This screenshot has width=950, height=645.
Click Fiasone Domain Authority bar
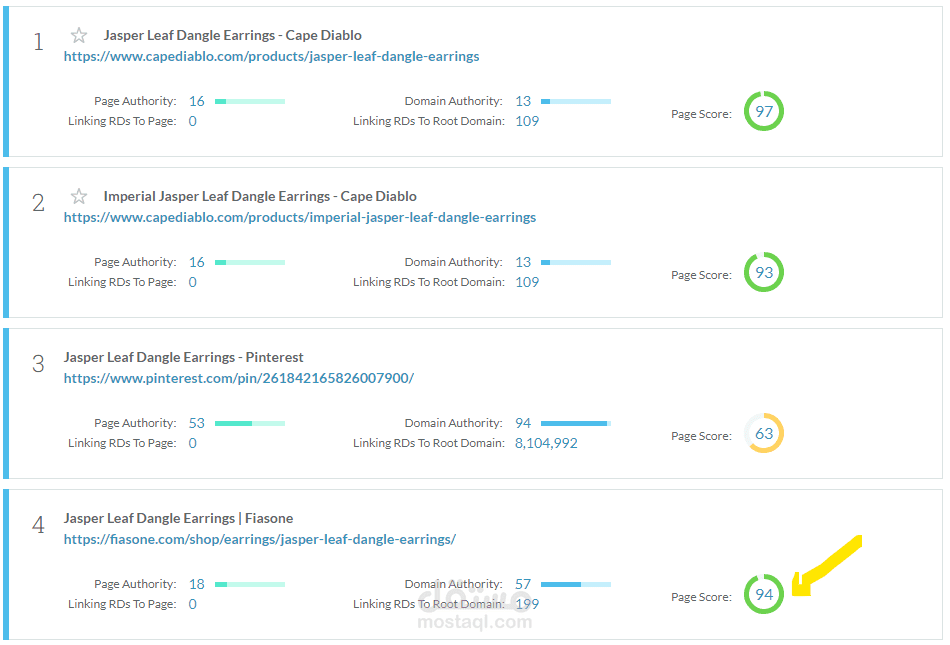tap(575, 584)
